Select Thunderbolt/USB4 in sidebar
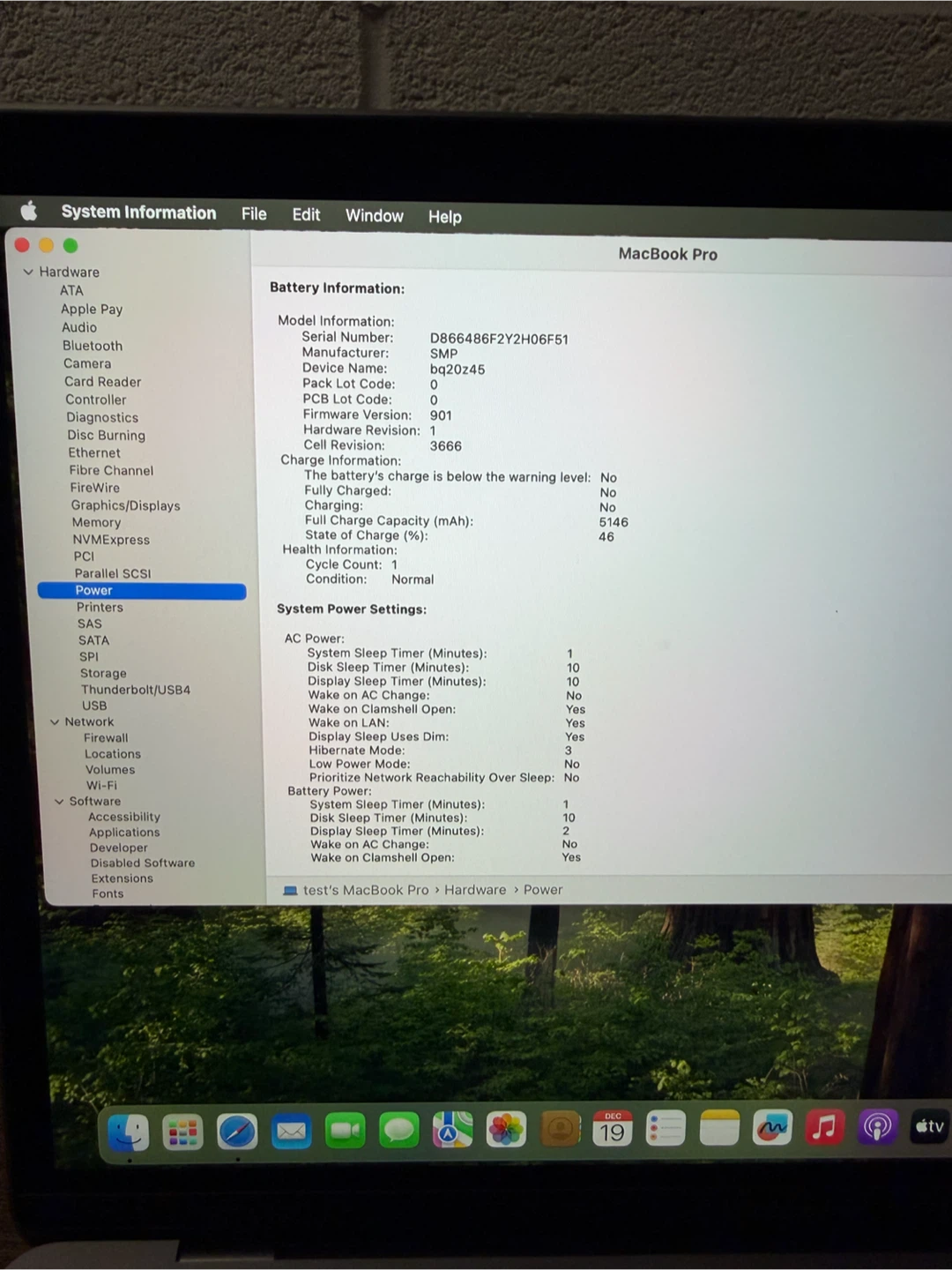Viewport: 952px width, 1270px height. pos(136,690)
